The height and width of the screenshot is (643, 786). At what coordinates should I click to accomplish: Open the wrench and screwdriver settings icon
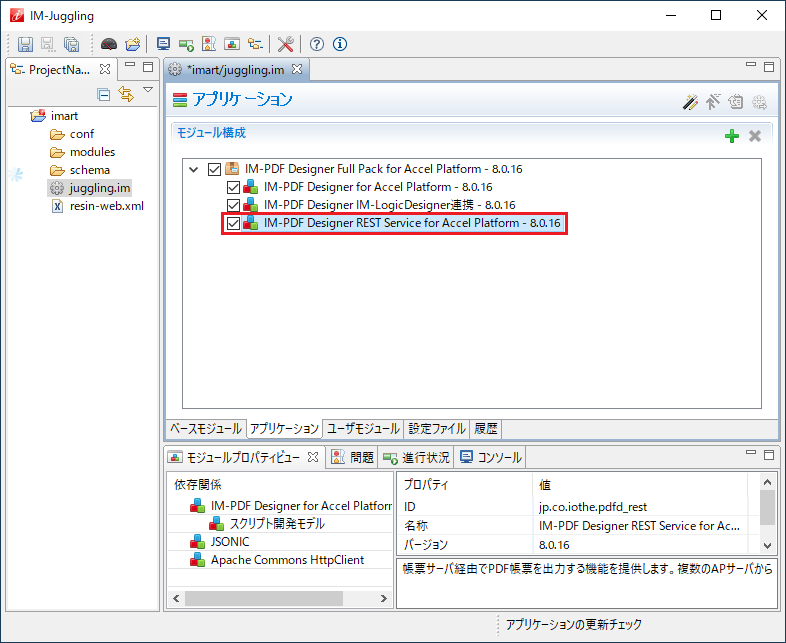pos(285,44)
